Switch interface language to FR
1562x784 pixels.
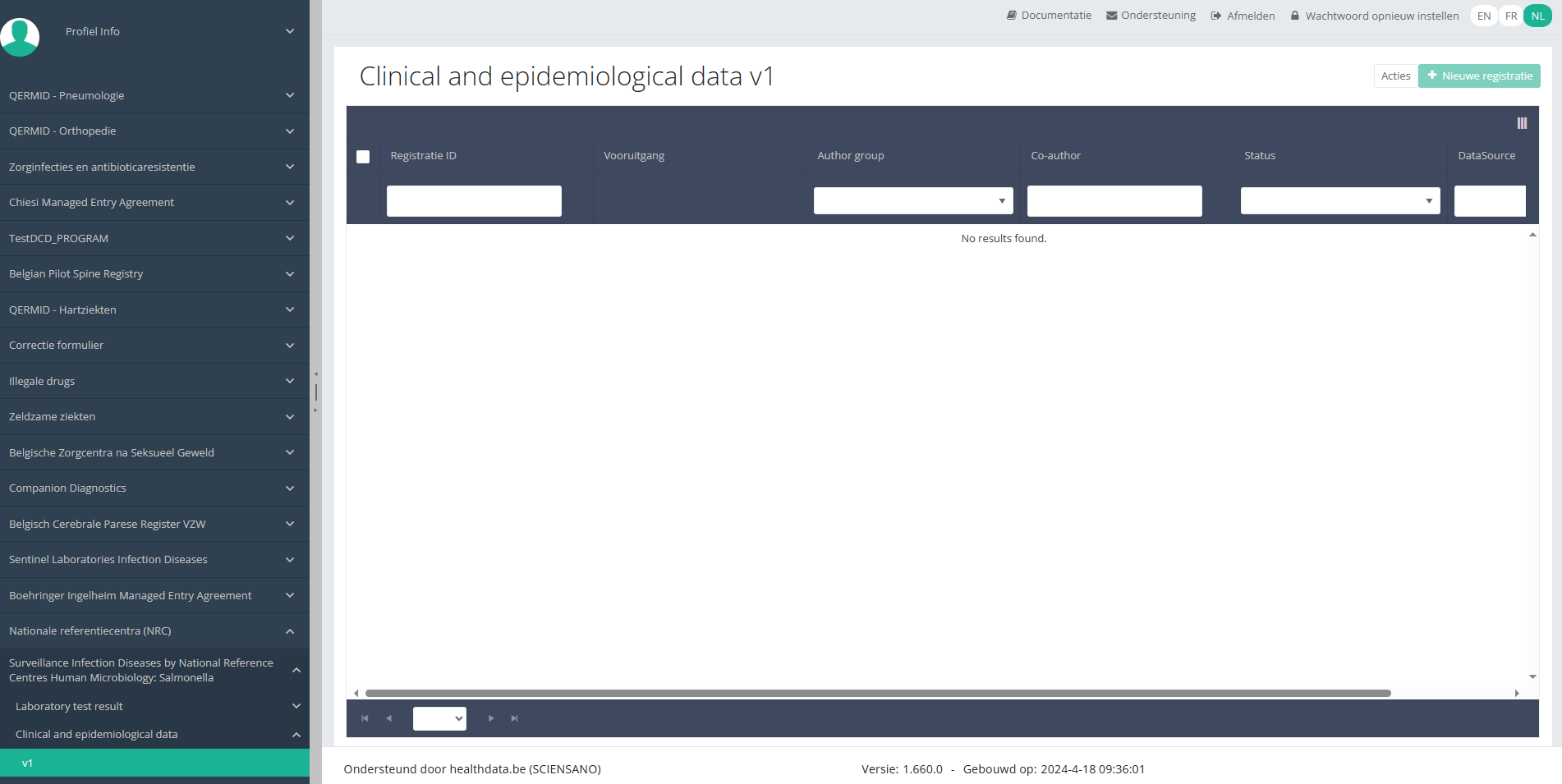click(1510, 16)
